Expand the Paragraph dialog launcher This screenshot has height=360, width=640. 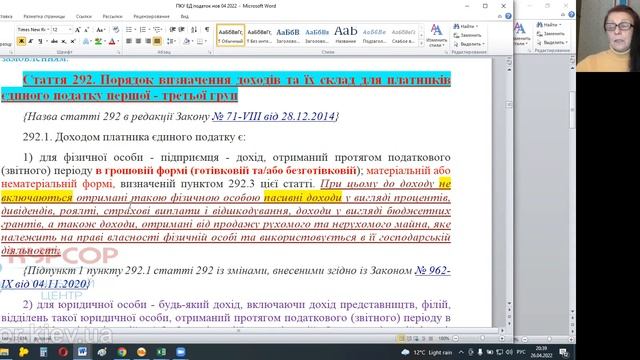point(210,52)
